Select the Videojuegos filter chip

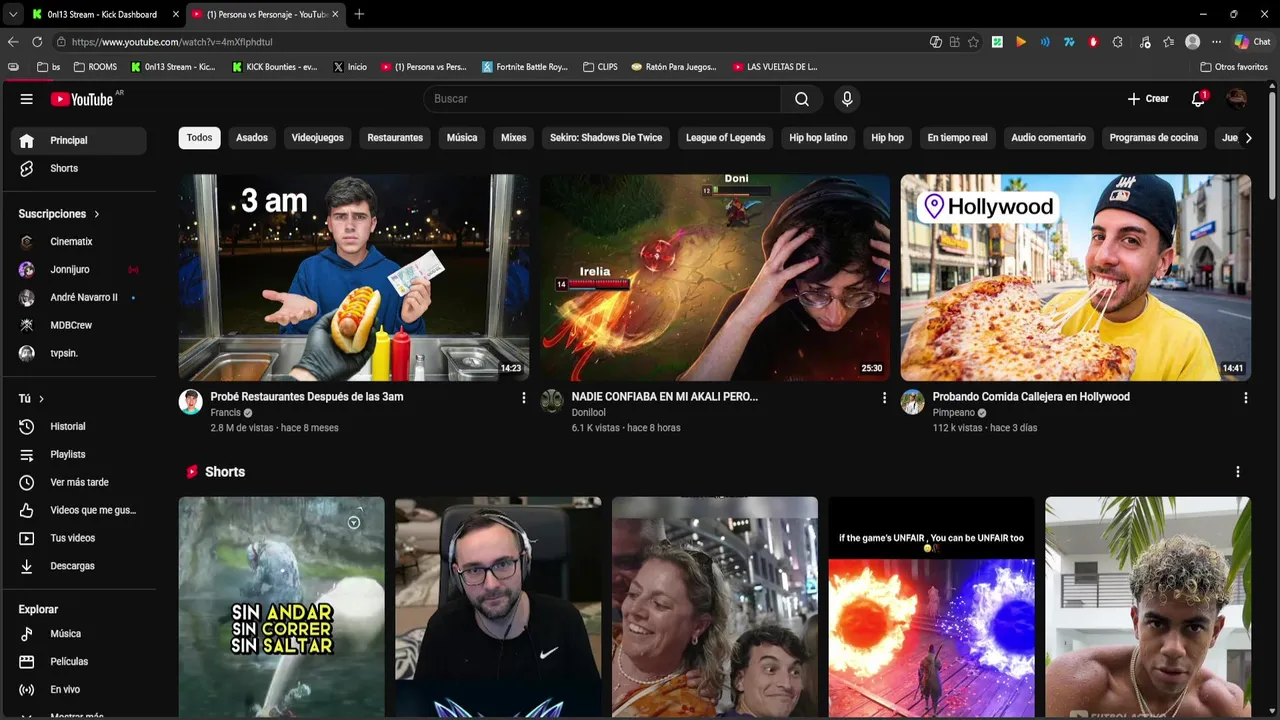click(x=317, y=138)
